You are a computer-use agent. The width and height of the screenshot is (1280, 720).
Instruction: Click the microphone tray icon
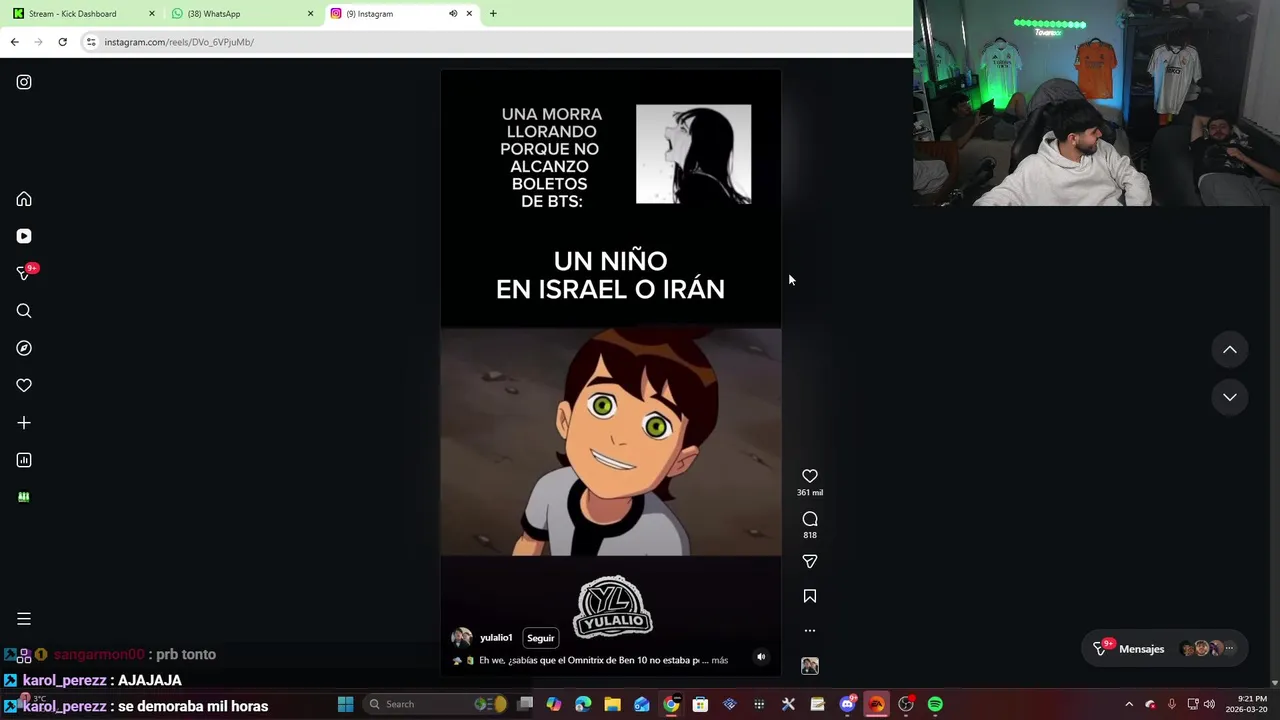[x=1172, y=704]
